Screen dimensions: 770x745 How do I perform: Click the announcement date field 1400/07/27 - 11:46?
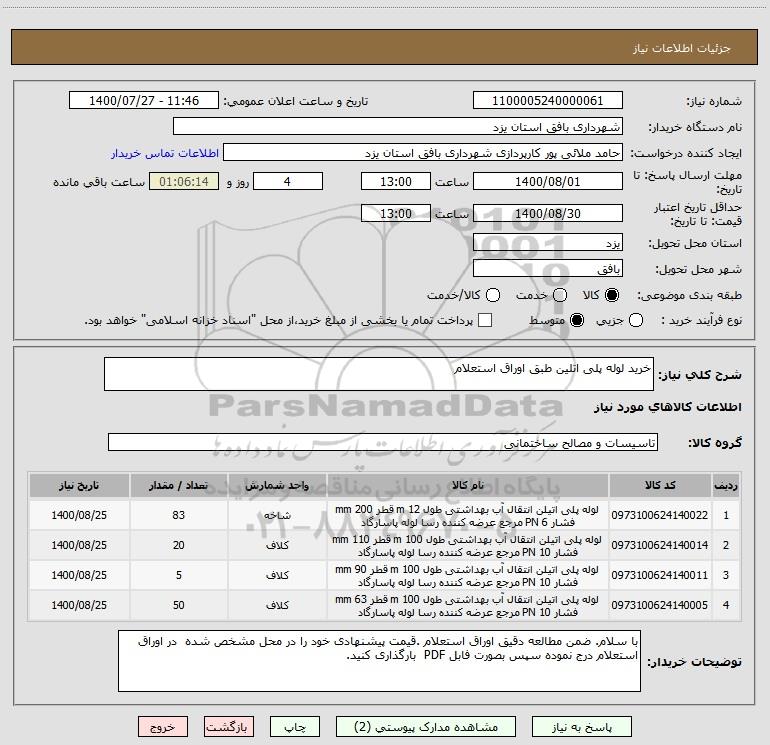(x=144, y=101)
